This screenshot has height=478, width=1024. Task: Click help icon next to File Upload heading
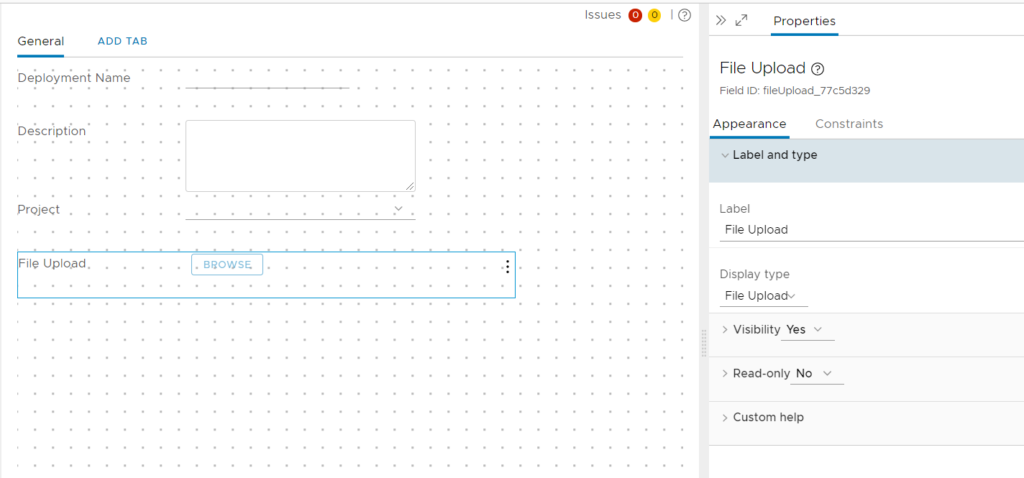(x=817, y=69)
